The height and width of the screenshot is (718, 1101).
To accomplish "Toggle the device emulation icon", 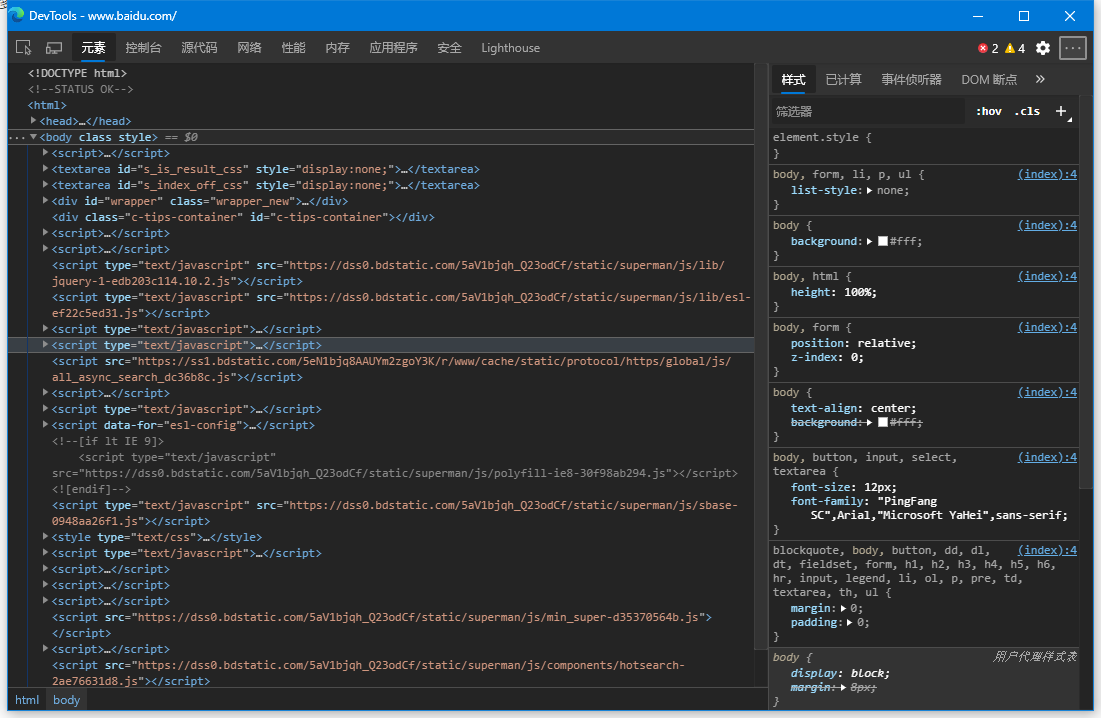I will click(54, 48).
